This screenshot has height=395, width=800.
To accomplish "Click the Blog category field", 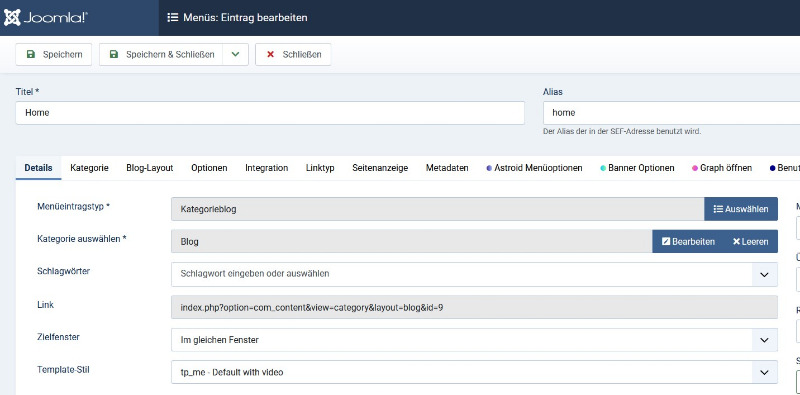I will (412, 241).
